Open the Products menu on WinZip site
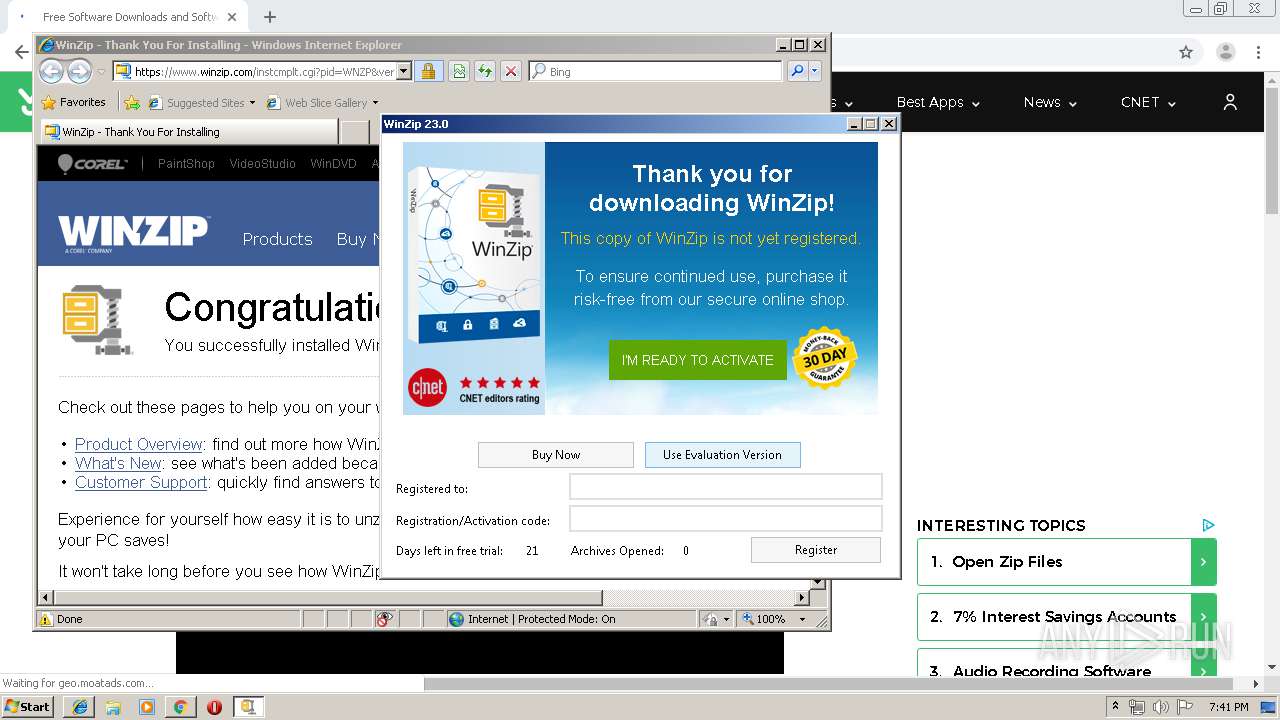Viewport: 1280px width, 720px height. [277, 239]
